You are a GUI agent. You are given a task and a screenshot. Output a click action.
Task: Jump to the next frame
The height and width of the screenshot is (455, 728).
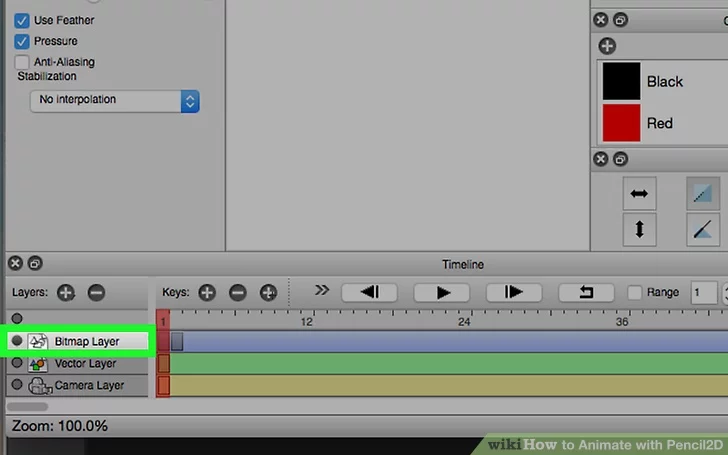coord(514,292)
